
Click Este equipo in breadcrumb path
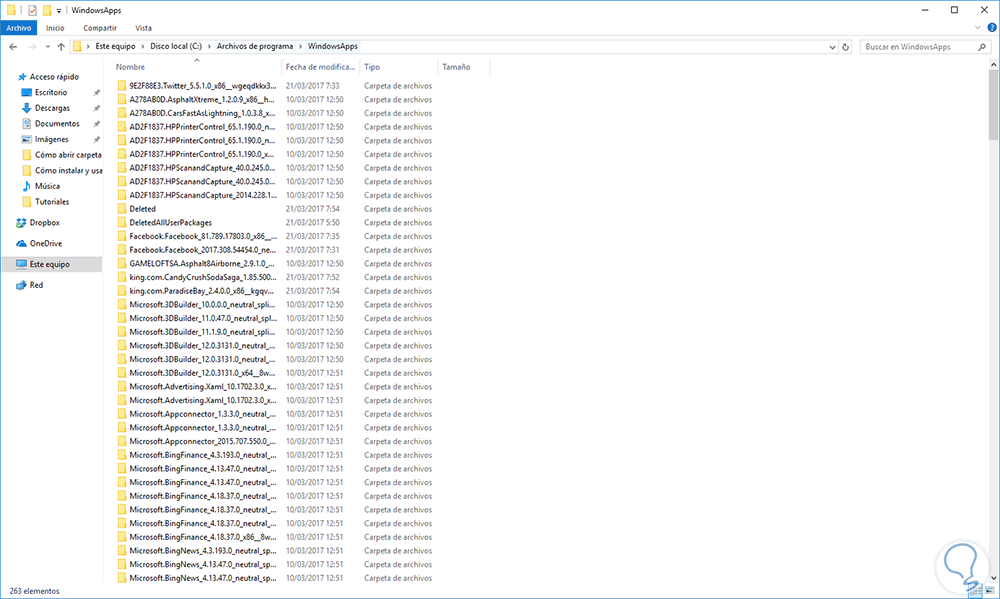tap(115, 46)
